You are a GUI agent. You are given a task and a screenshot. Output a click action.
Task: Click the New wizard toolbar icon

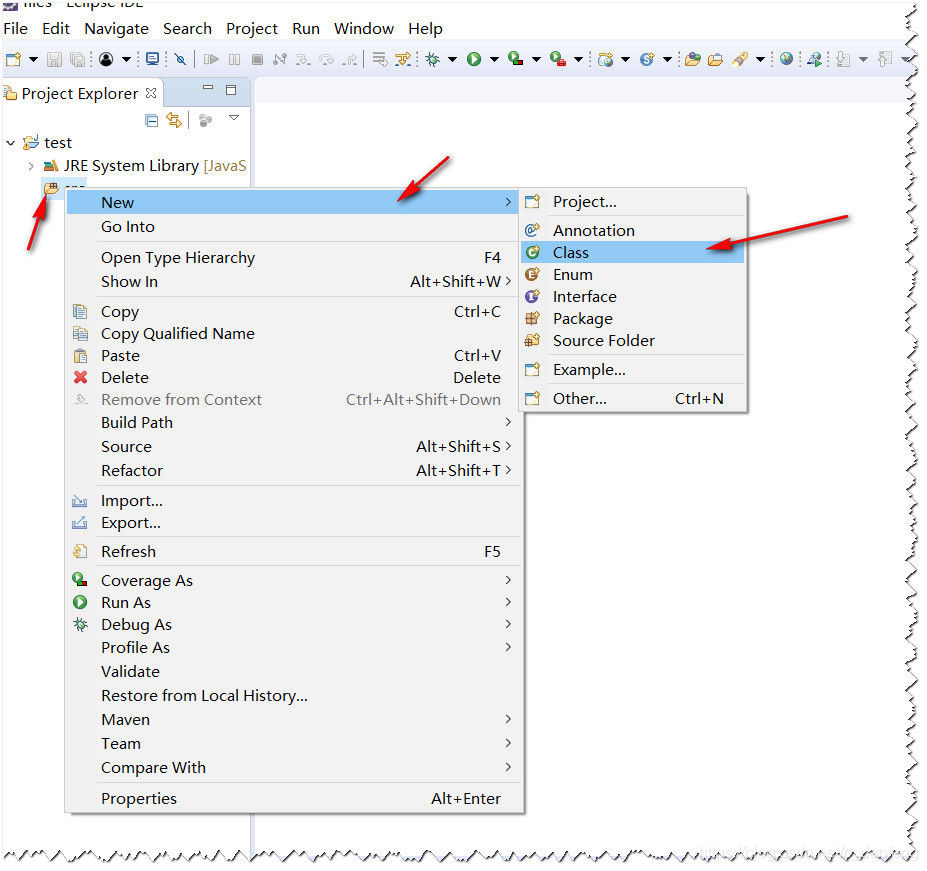pos(13,59)
